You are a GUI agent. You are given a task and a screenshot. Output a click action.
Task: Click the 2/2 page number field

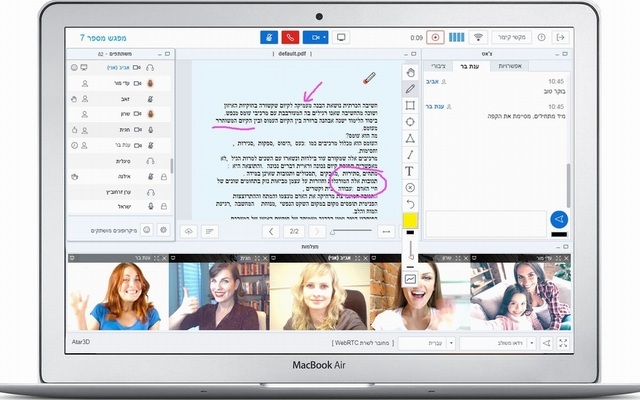click(294, 231)
